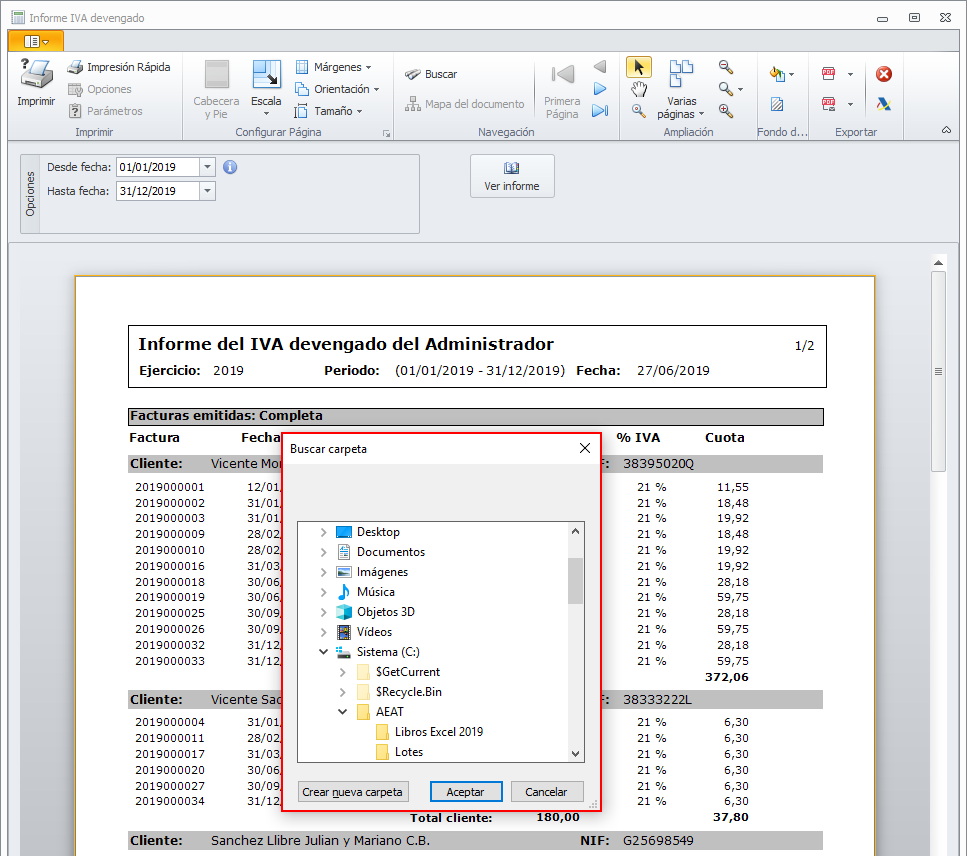
Task: Collapse the Sistema (C:) tree node
Action: (323, 652)
